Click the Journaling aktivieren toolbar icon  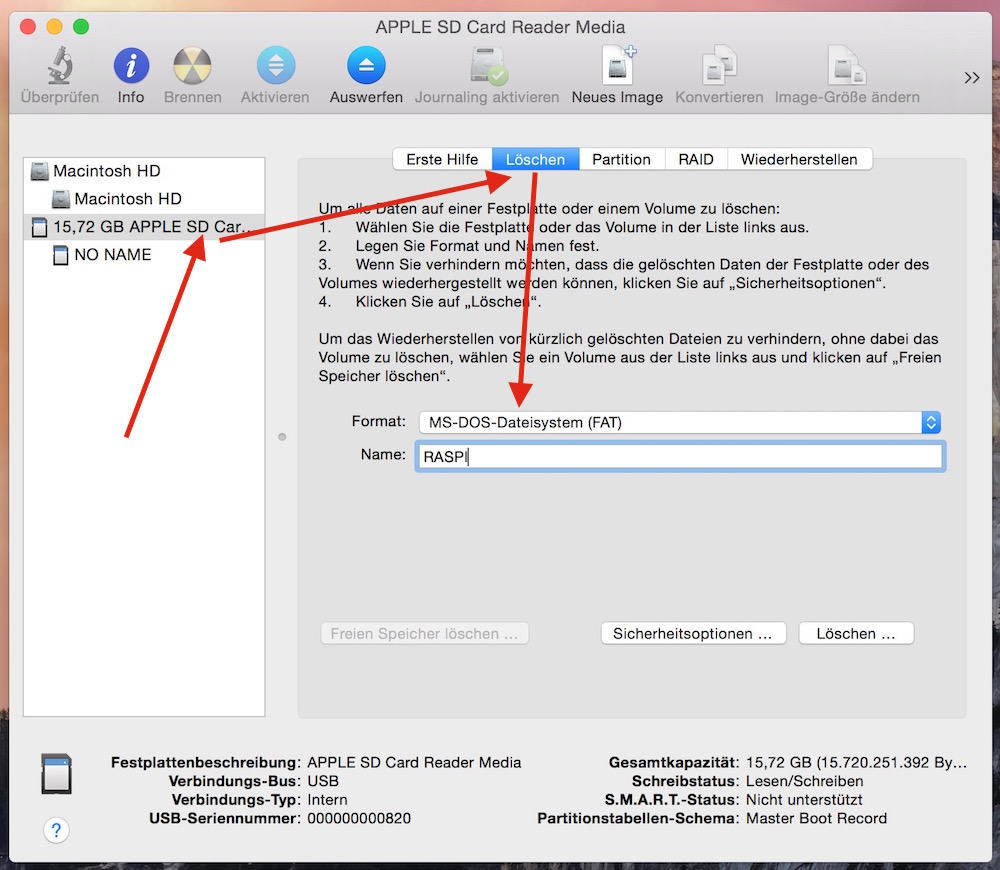click(489, 65)
